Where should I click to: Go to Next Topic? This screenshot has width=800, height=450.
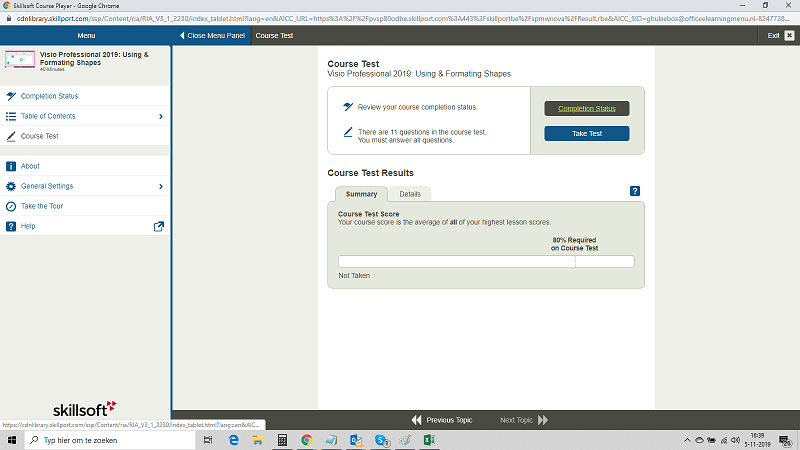(524, 420)
